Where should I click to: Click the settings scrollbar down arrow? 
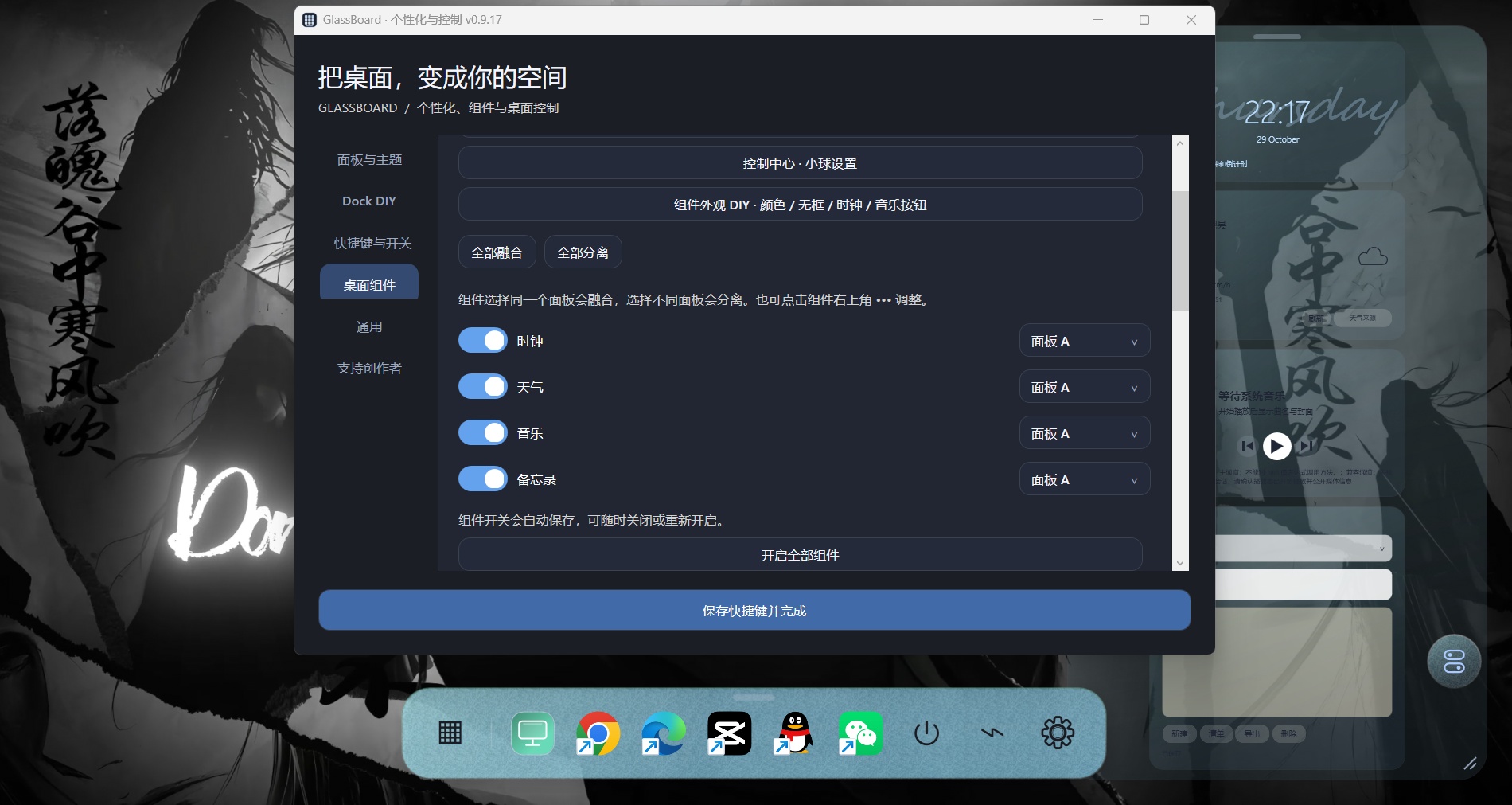coord(1180,563)
